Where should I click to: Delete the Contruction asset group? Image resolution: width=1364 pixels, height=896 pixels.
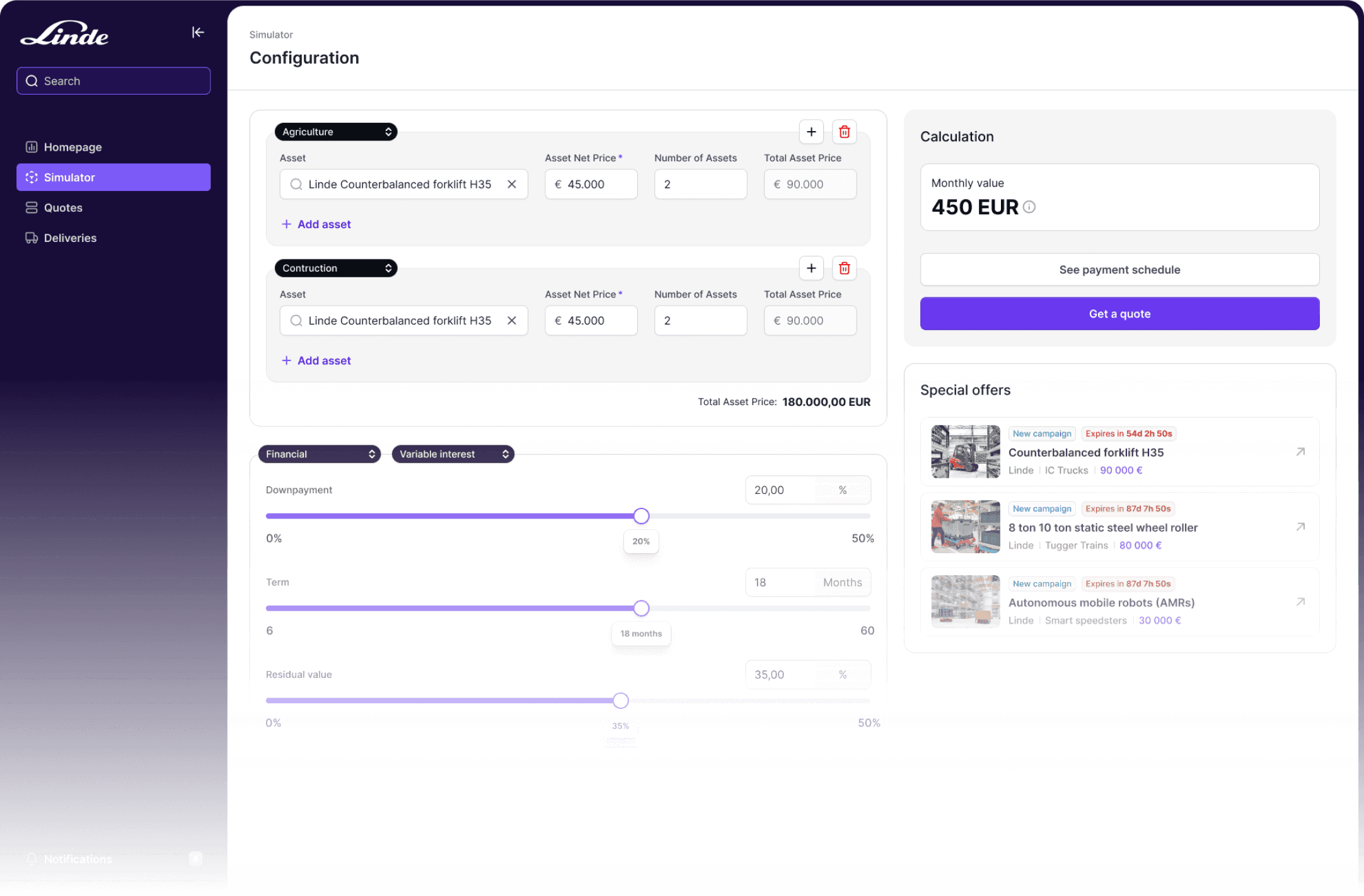click(844, 268)
